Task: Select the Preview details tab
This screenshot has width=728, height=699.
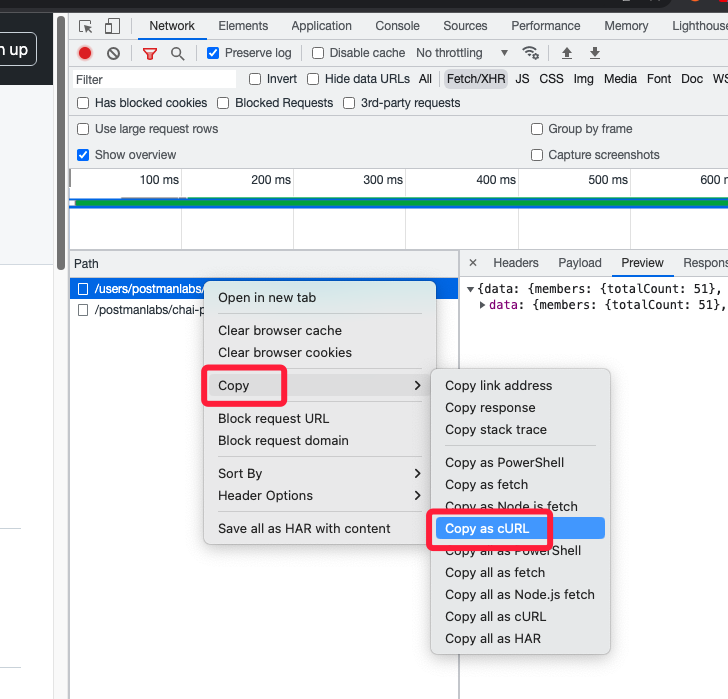Action: (x=642, y=263)
